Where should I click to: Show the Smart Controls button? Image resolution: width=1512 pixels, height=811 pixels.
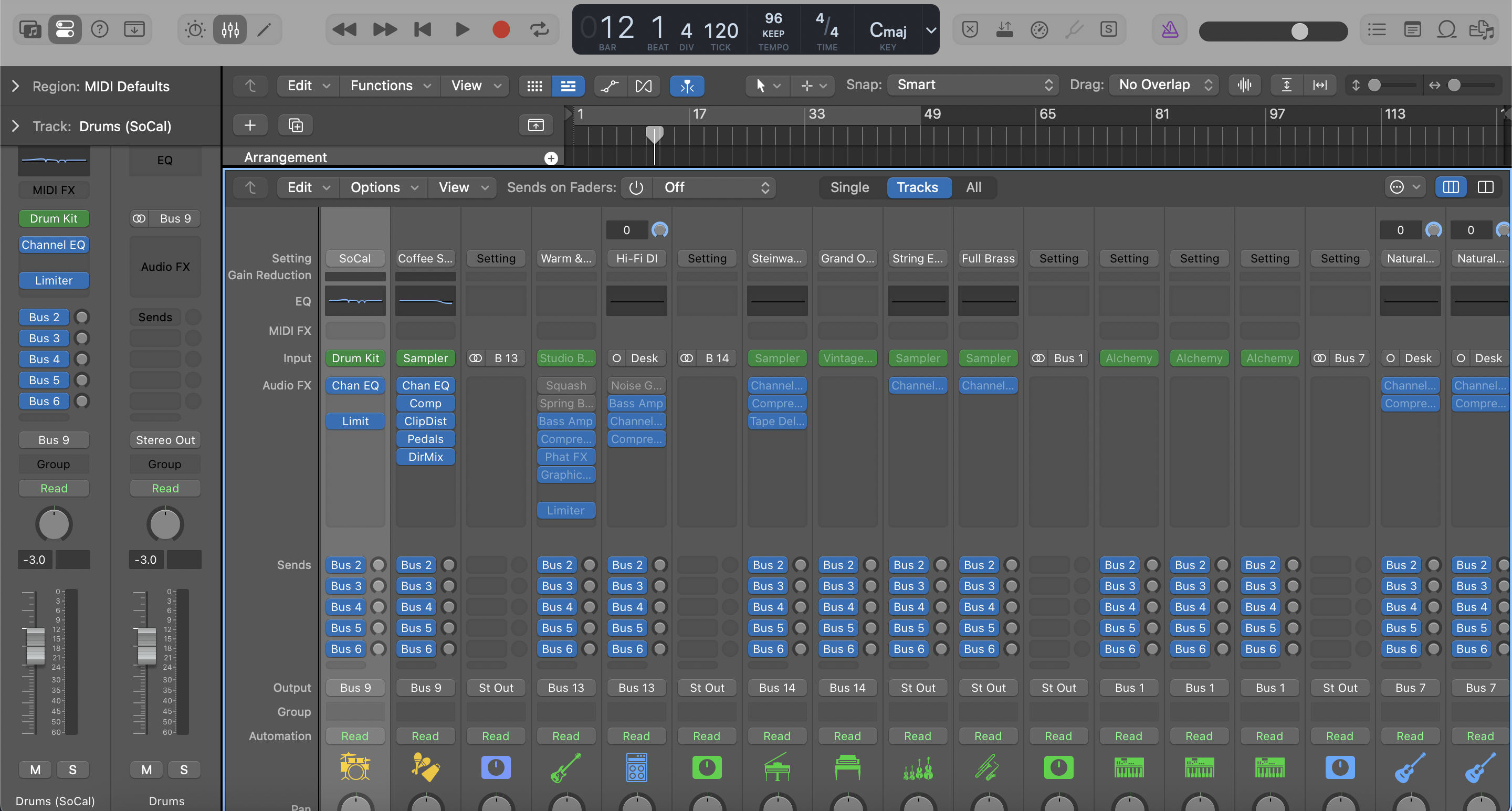(x=195, y=29)
